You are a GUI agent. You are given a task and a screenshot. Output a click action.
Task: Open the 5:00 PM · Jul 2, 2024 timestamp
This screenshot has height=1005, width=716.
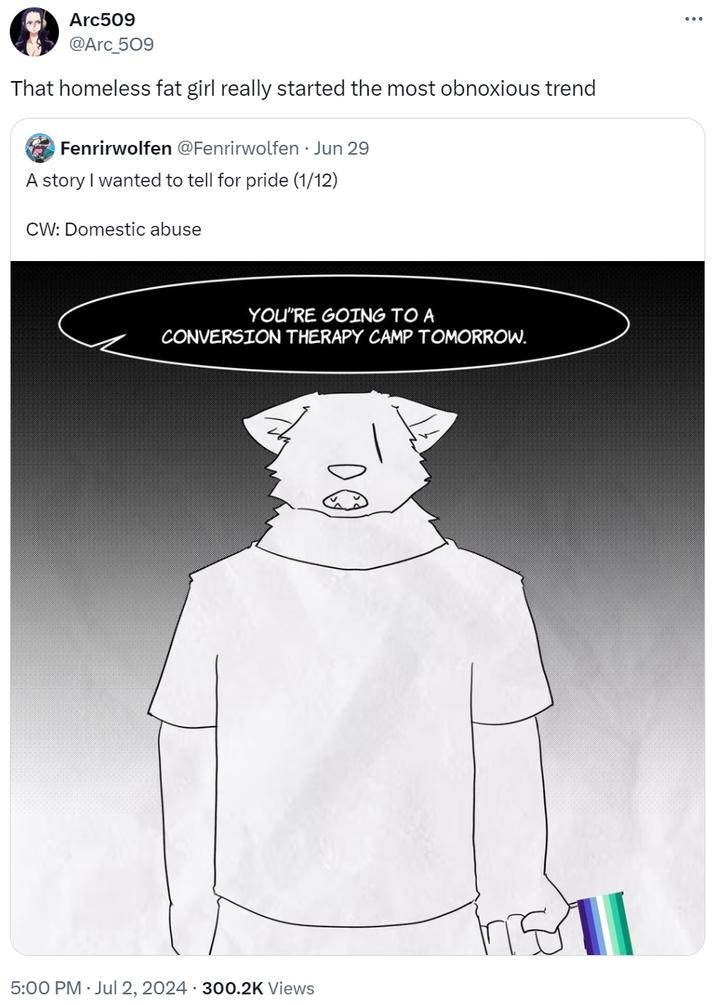coord(99,988)
